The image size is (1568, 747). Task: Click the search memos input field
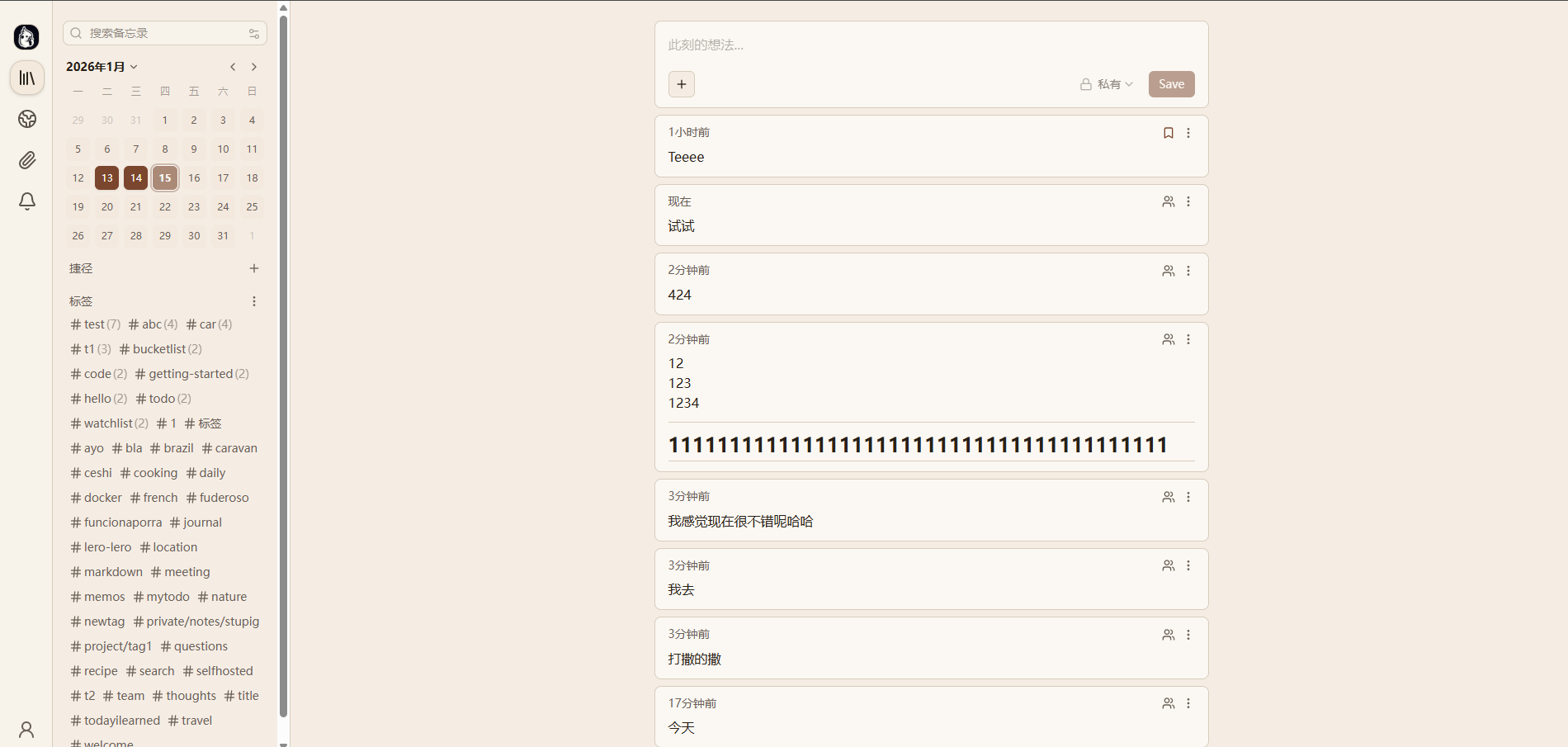165,33
